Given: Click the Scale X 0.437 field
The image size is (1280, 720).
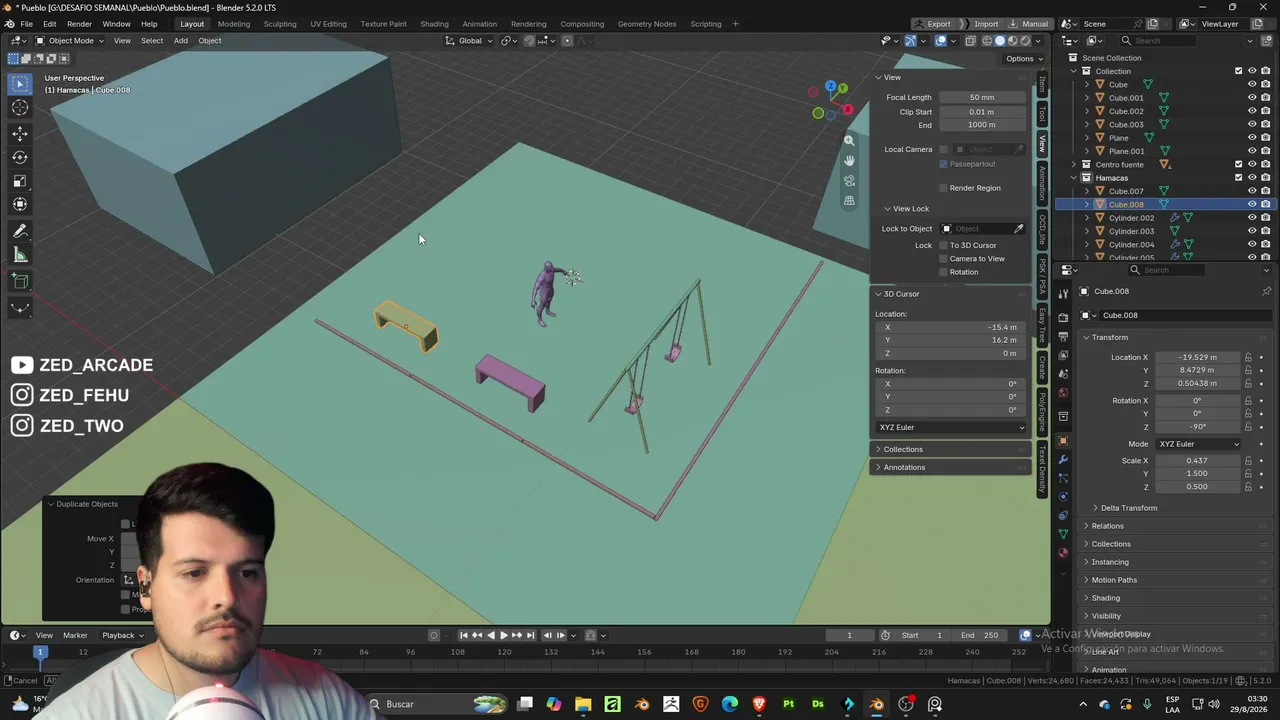Looking at the screenshot, I should click(x=1197, y=461).
